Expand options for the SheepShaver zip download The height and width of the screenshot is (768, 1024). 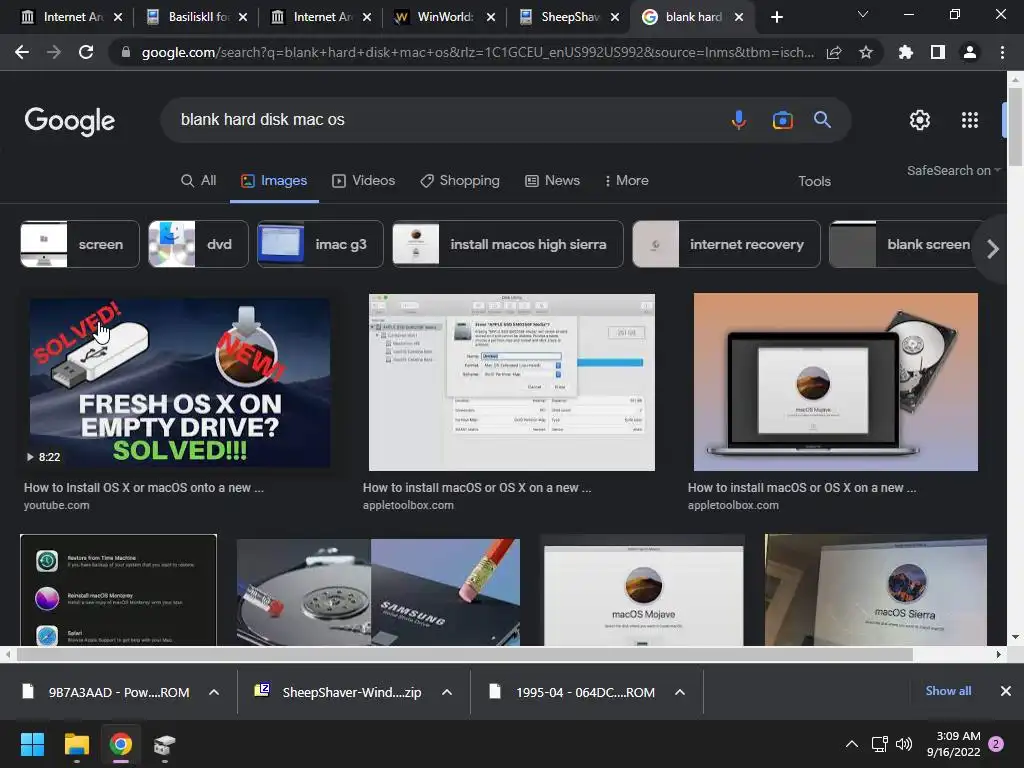447,692
